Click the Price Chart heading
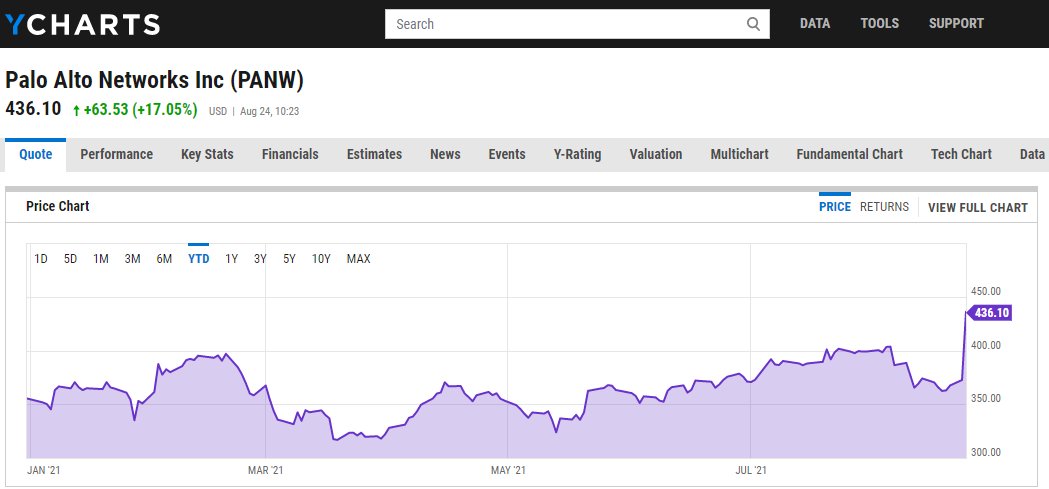The image size is (1049, 489). pos(58,206)
